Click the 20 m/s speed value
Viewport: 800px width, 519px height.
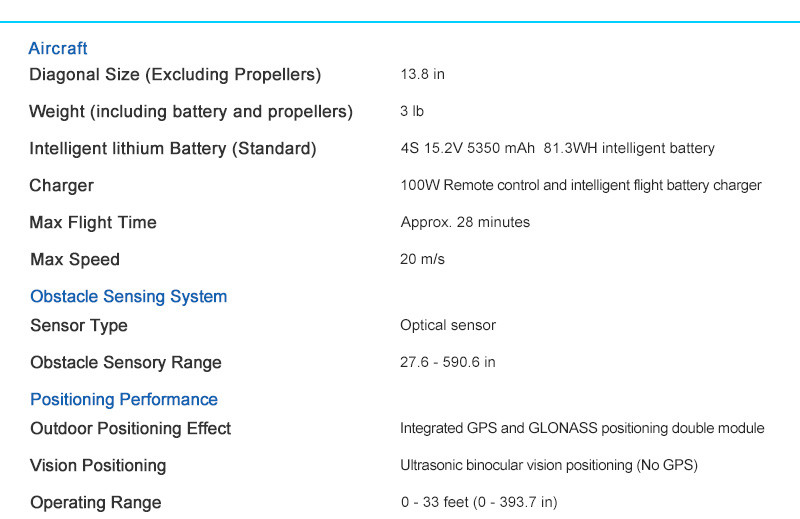point(422,259)
